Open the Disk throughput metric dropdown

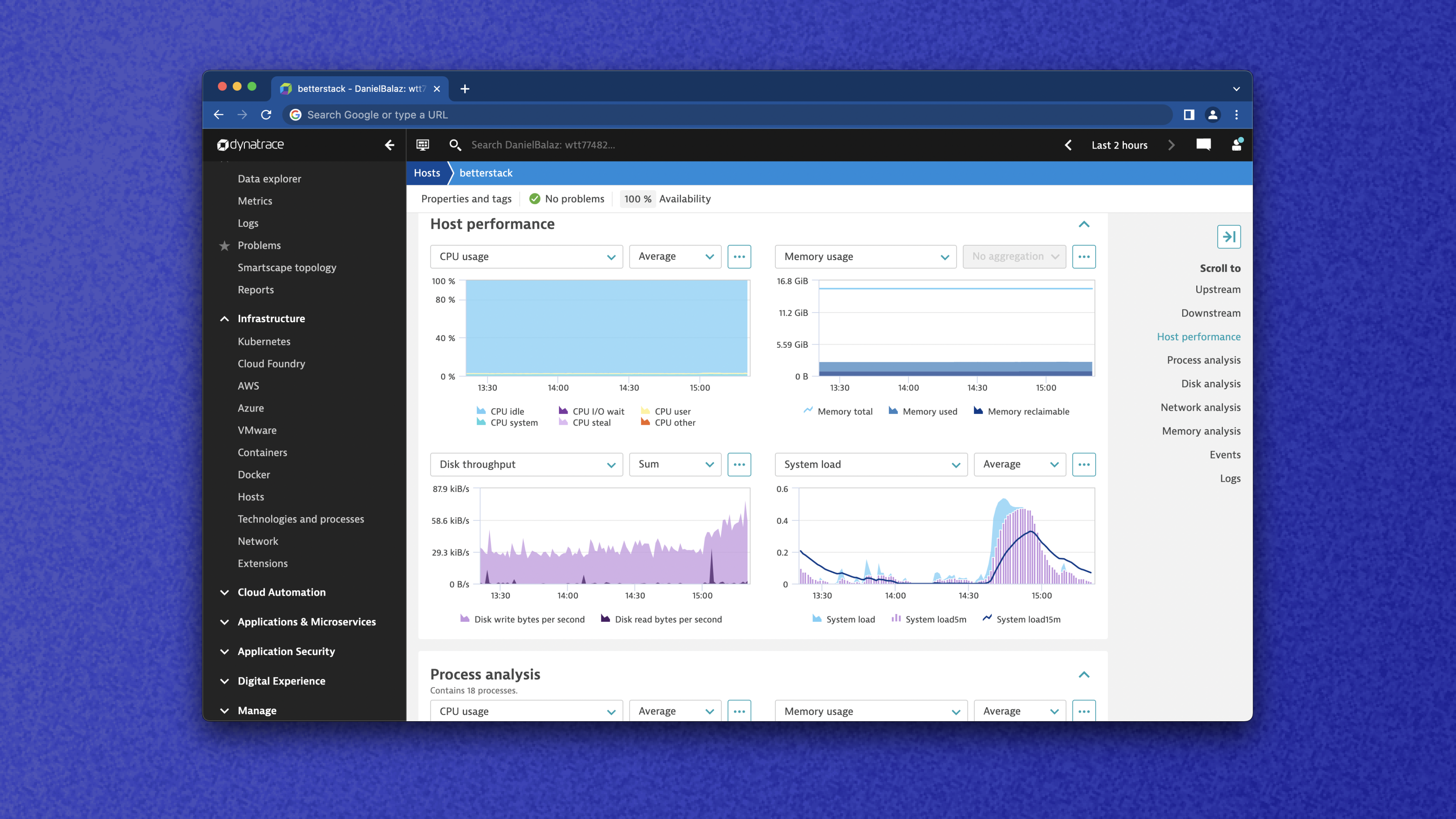(525, 464)
